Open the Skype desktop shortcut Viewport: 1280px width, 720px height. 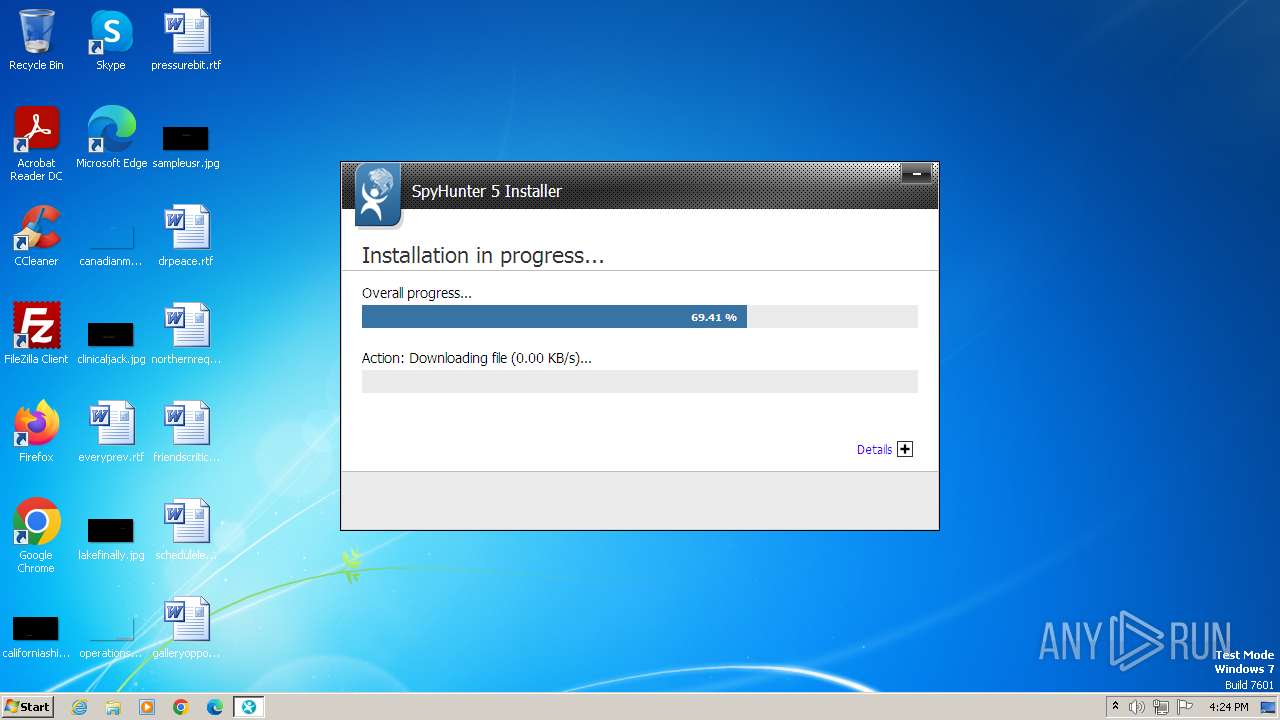pos(111,41)
